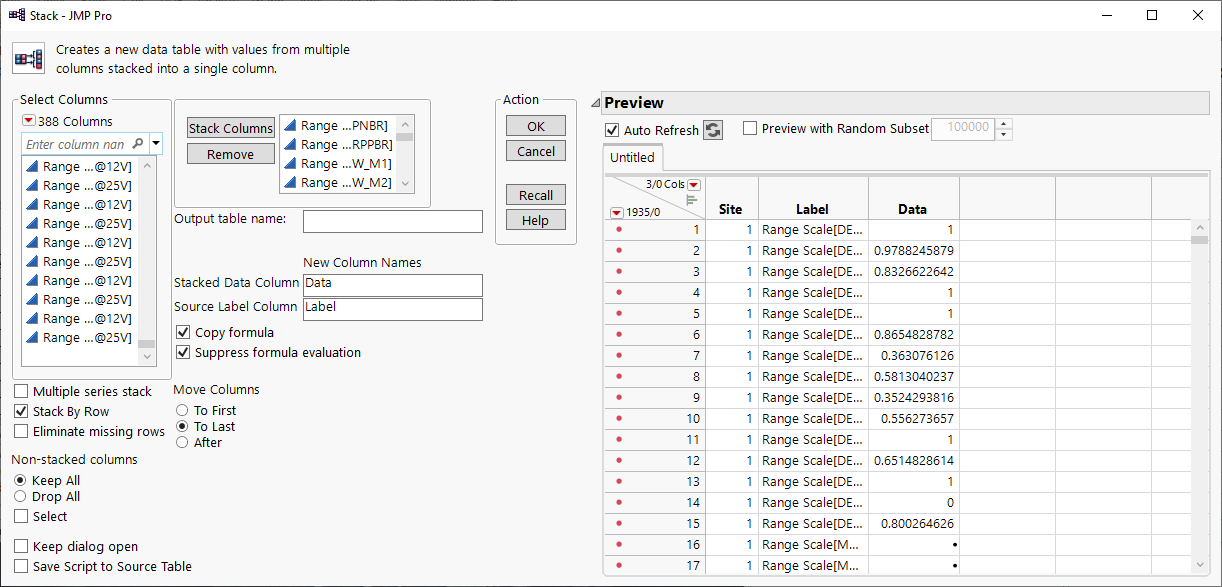Disable the Copy formula checkbox
1222x587 pixels.
pos(183,331)
